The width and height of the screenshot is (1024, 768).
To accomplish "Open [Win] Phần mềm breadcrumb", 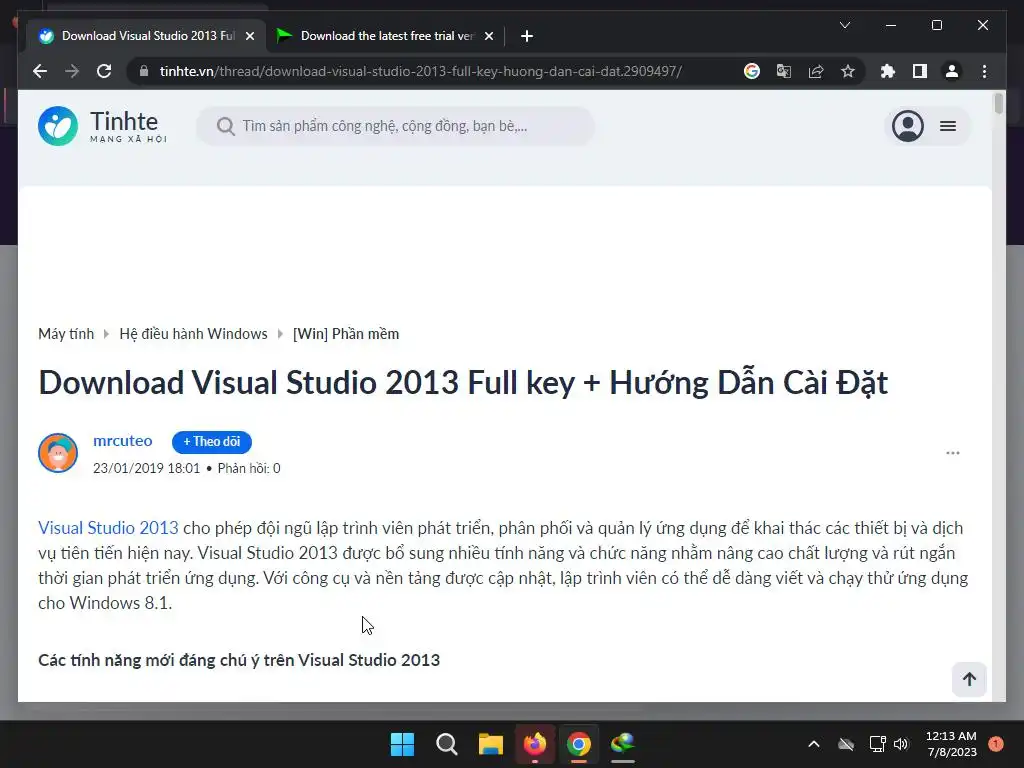I will coord(346,334).
